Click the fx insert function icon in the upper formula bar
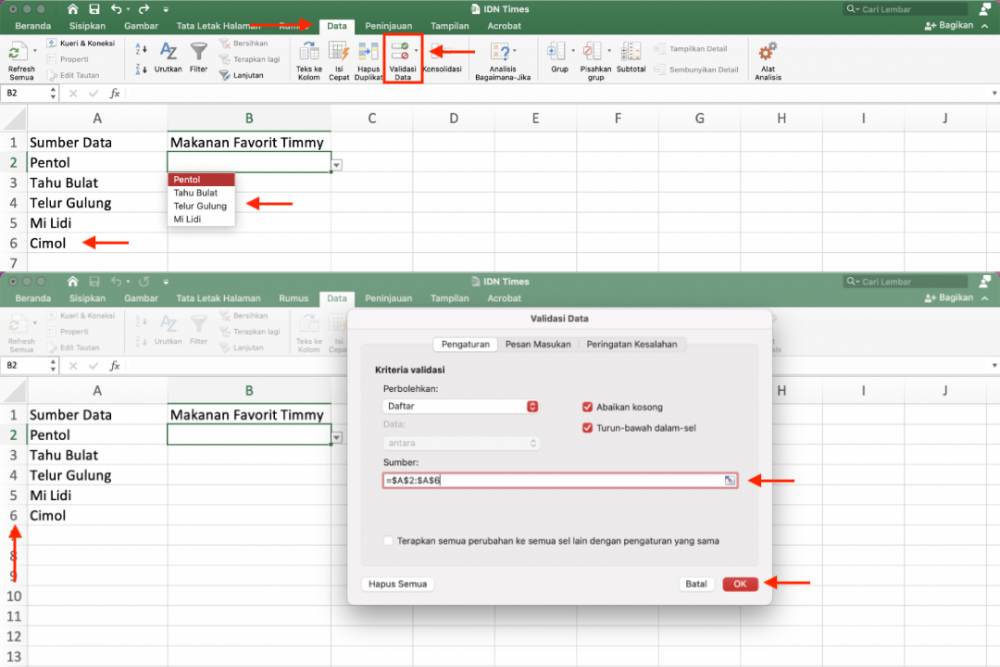Screen dimensions: 1000x667 click(x=115, y=94)
